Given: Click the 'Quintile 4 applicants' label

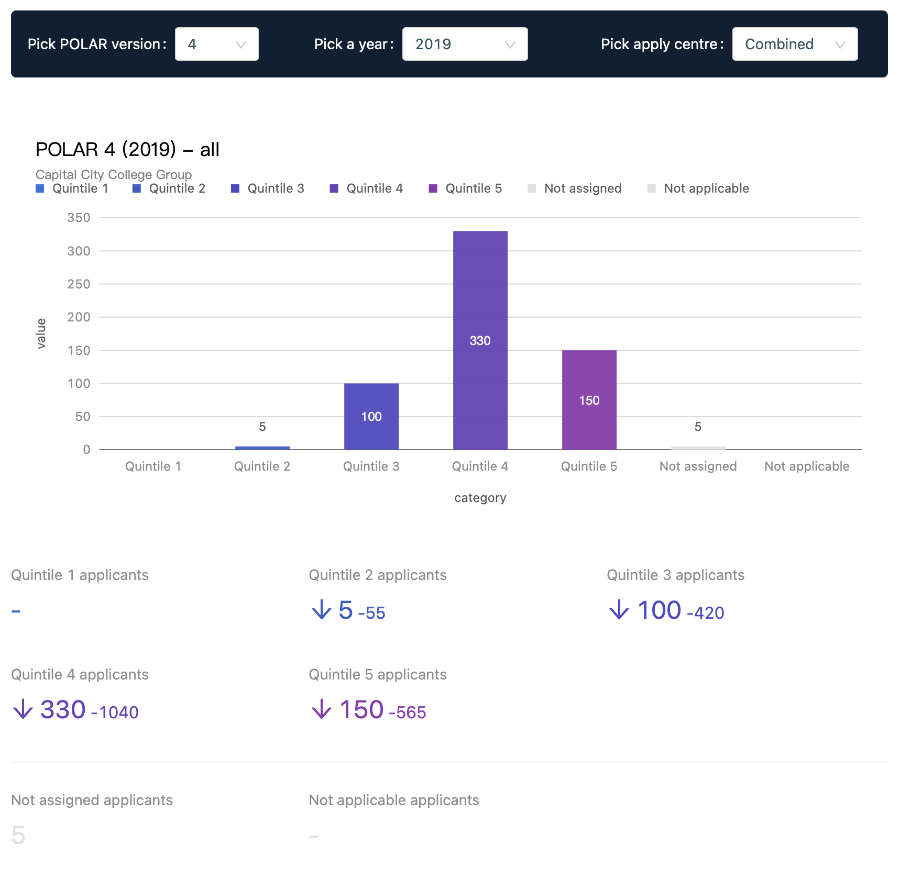Looking at the screenshot, I should (80, 675).
